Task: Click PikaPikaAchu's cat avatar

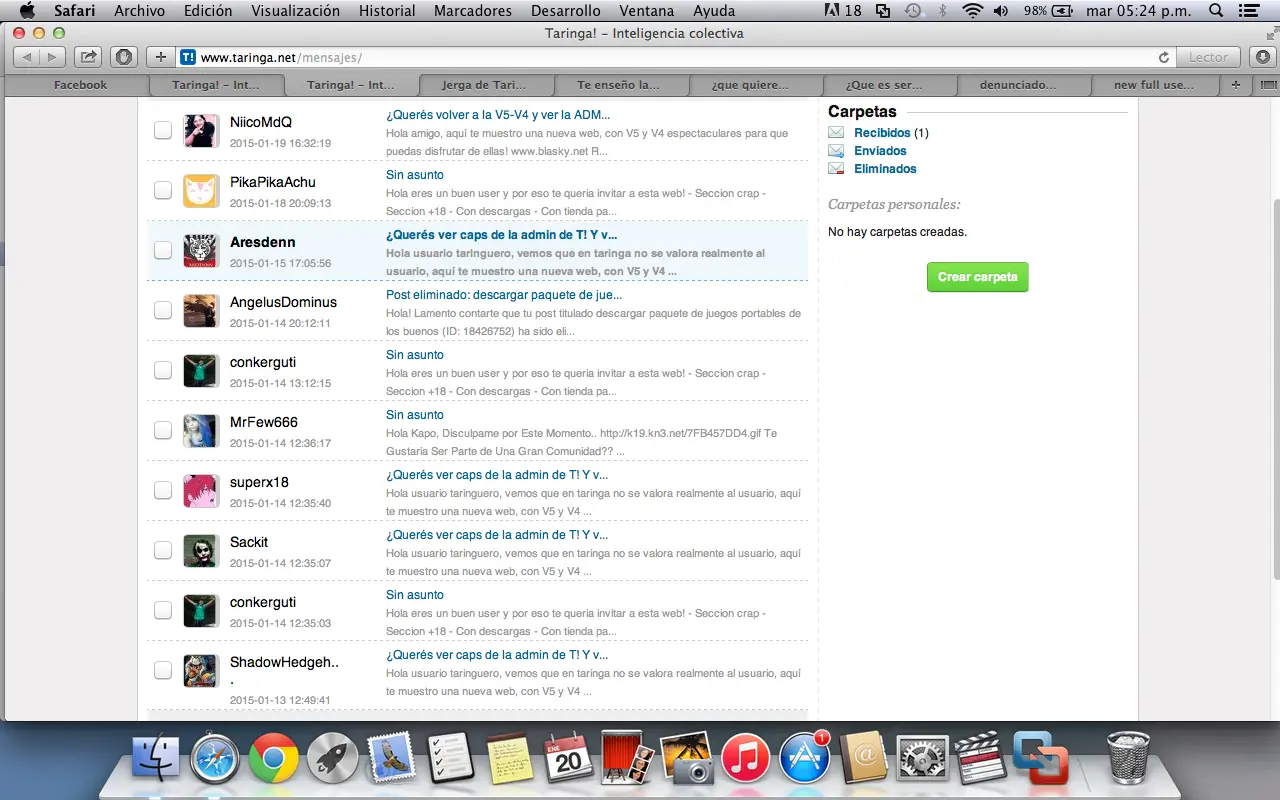Action: click(201, 190)
